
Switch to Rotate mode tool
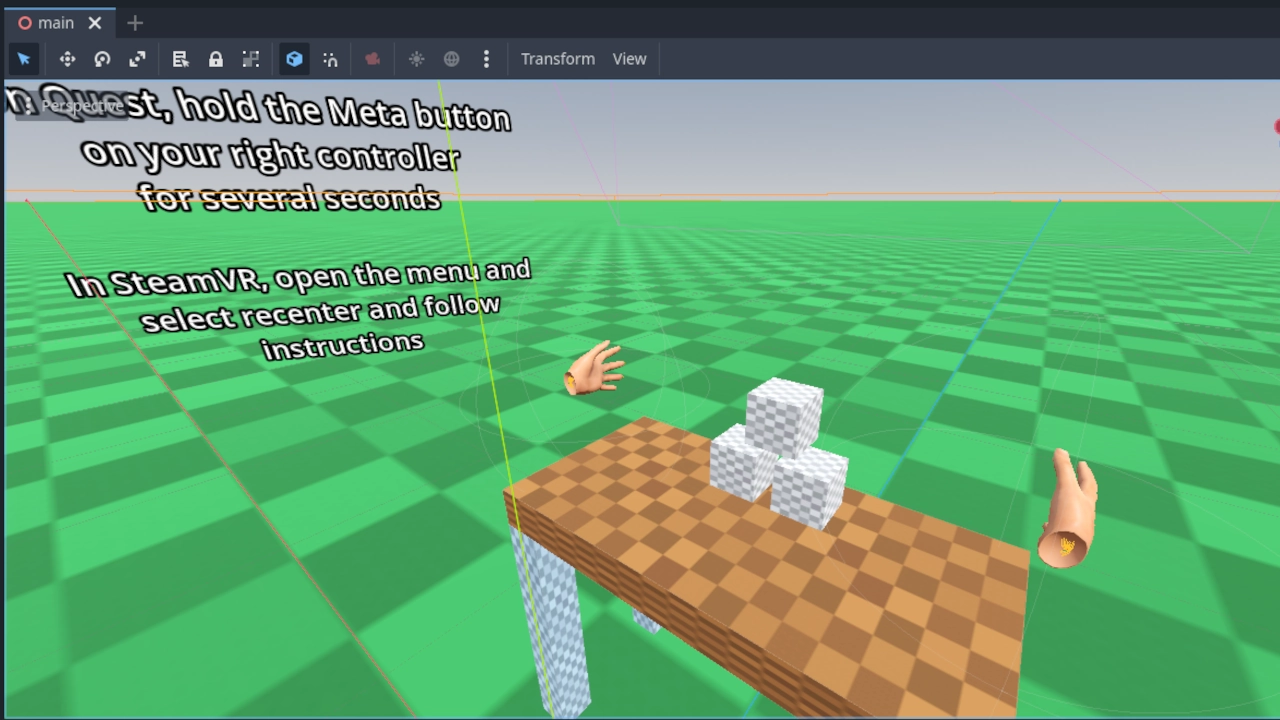pos(102,59)
